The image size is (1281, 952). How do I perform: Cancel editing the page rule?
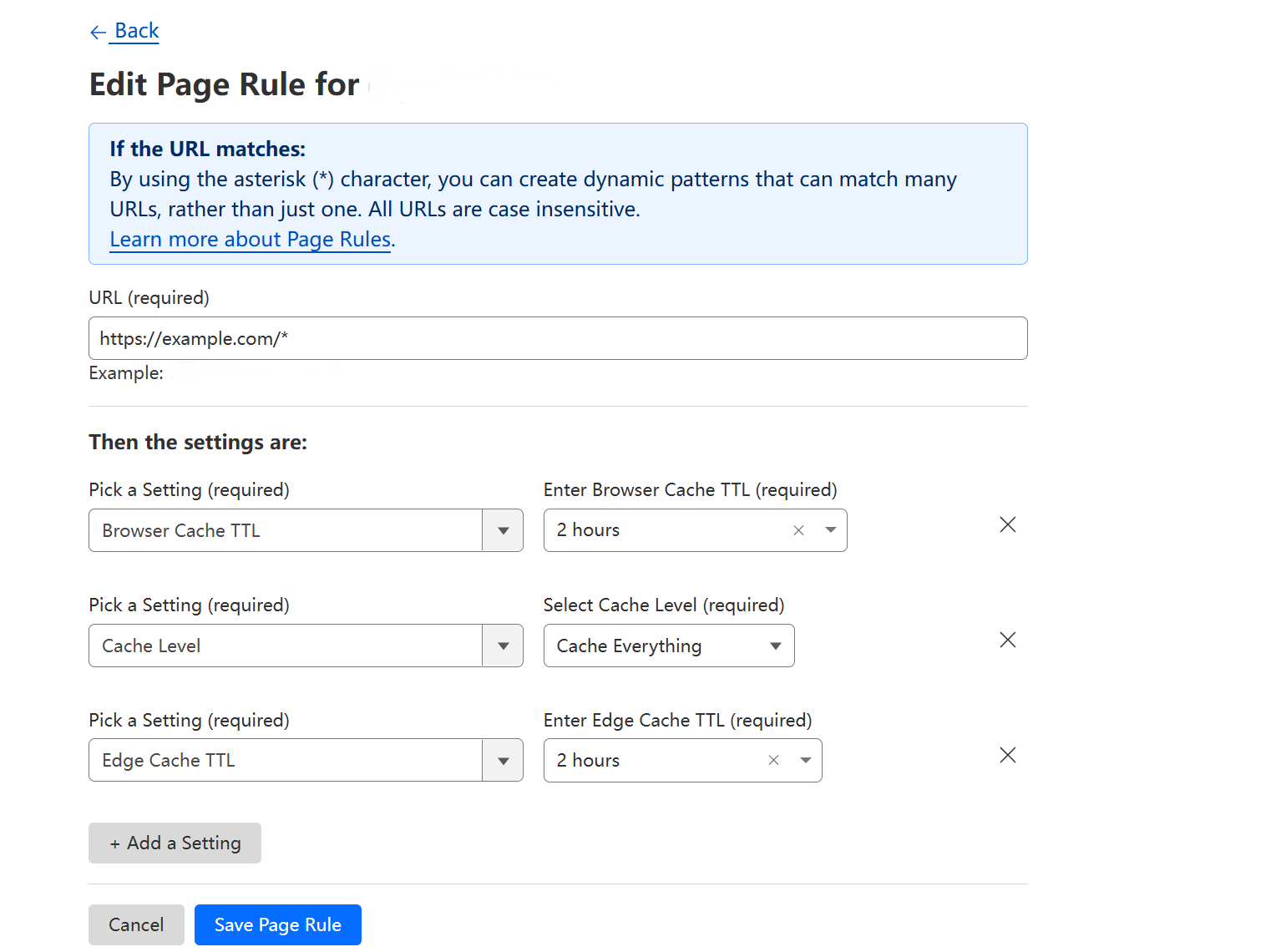(x=136, y=924)
